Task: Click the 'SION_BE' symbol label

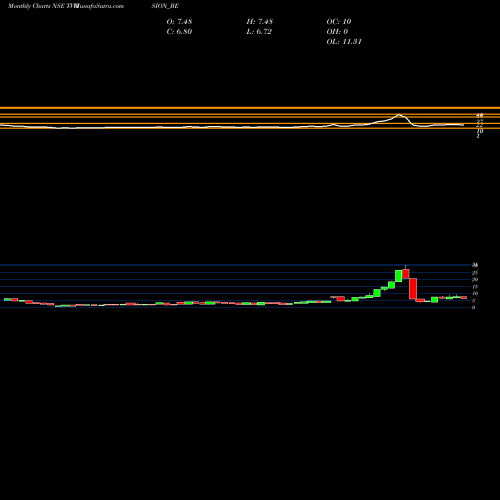Action: 165,6
